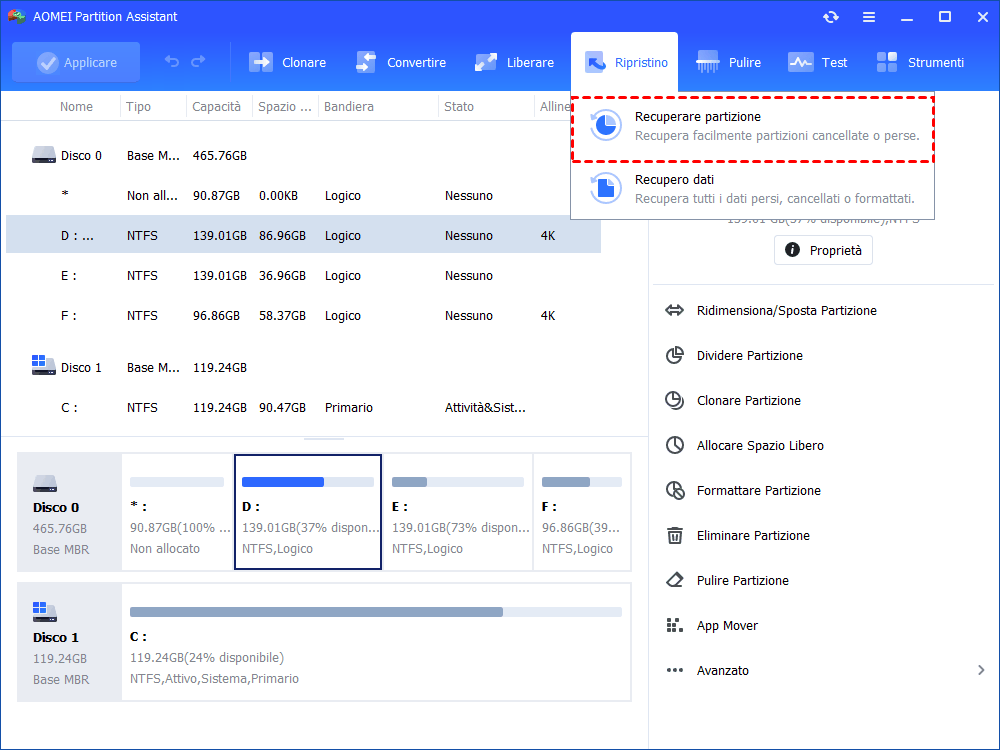Click the Recuperare partizione pie icon
1000x750 pixels.
[x=605, y=125]
